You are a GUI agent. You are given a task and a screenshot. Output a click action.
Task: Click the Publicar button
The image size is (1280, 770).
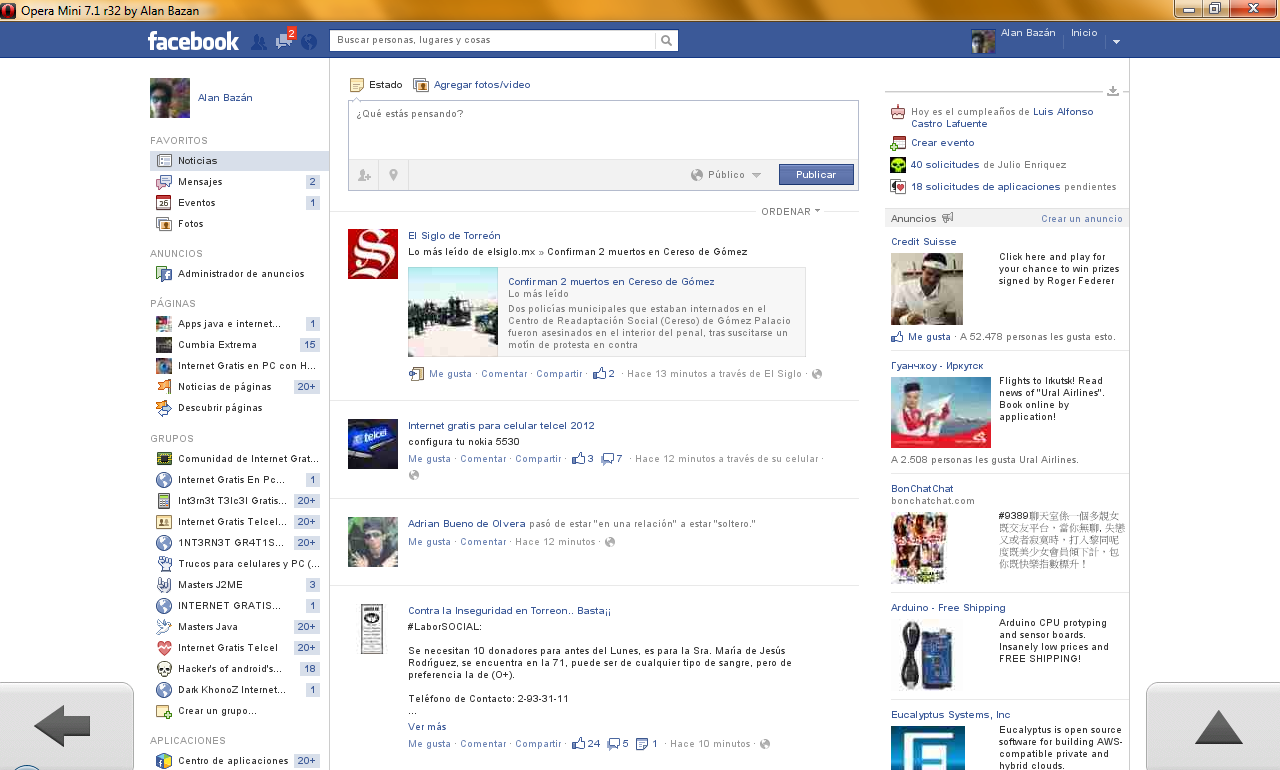coord(816,175)
